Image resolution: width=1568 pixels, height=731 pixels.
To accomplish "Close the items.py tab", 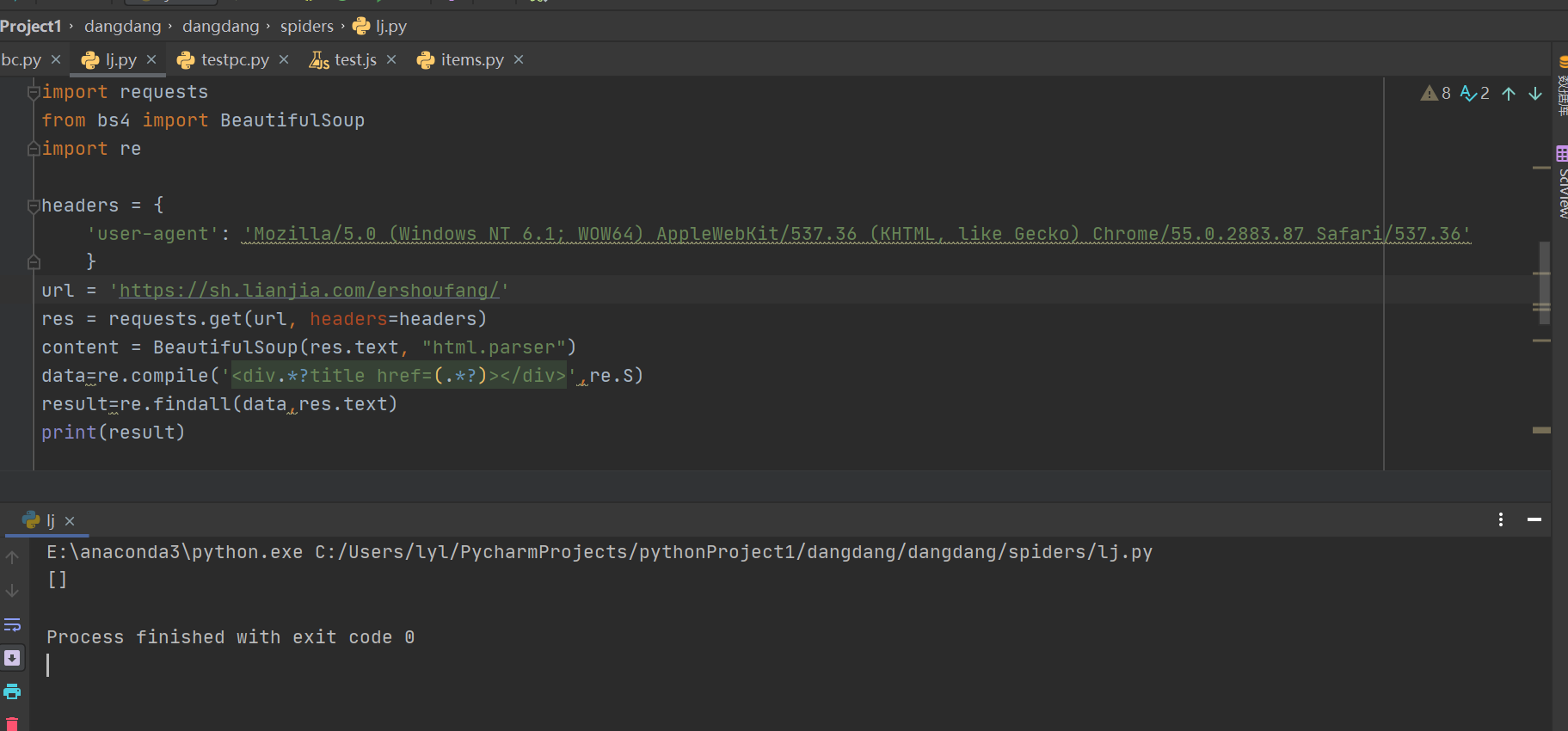I will [x=519, y=59].
